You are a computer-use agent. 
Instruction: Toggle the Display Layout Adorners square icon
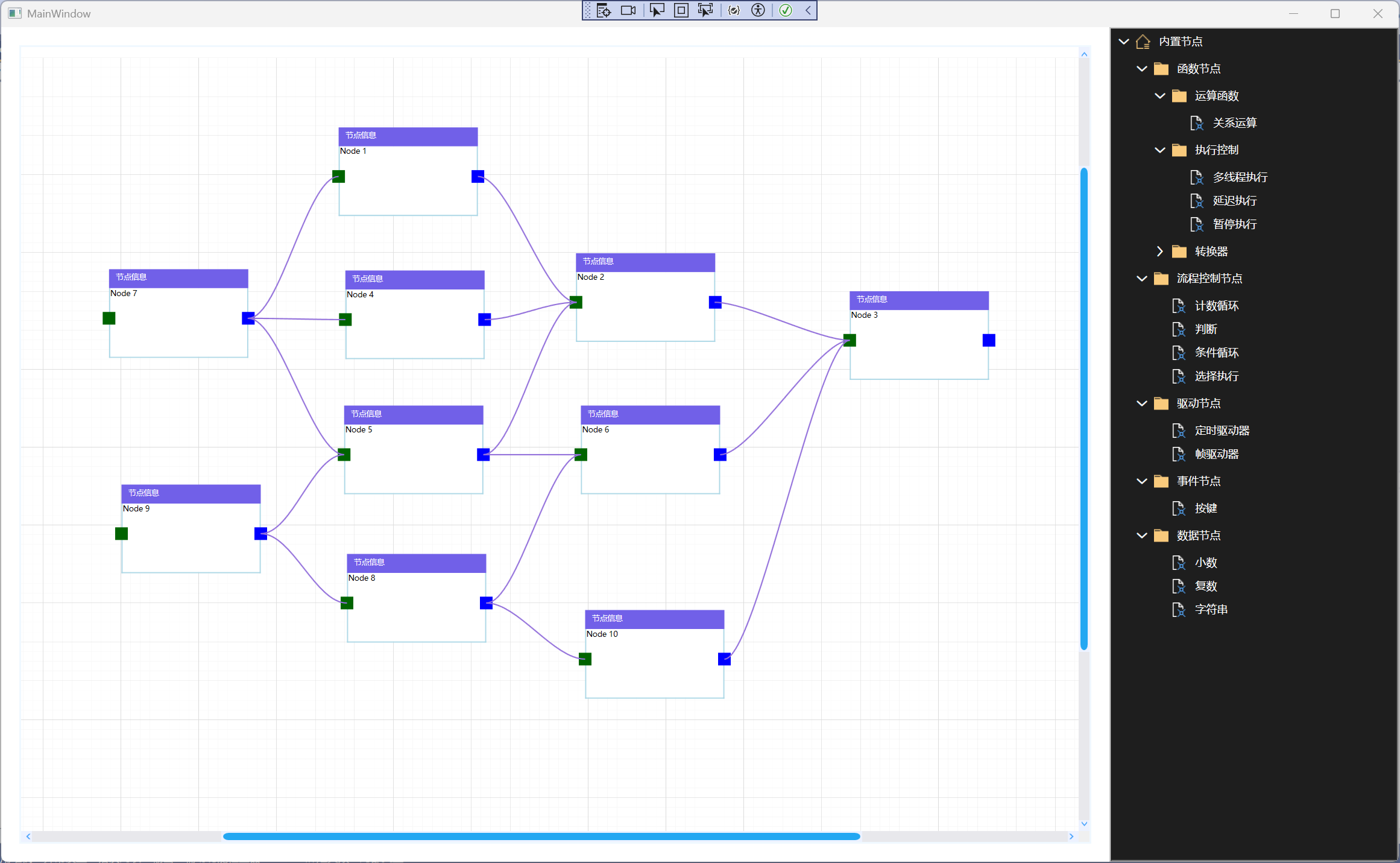click(x=681, y=10)
